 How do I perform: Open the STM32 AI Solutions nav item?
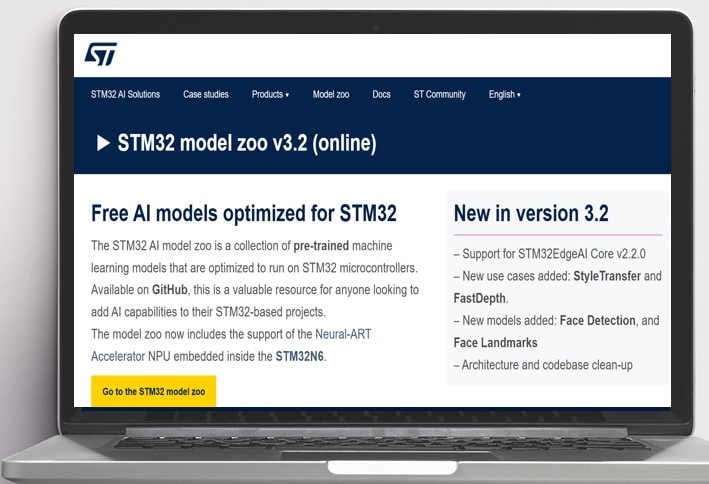pyautogui.click(x=125, y=95)
